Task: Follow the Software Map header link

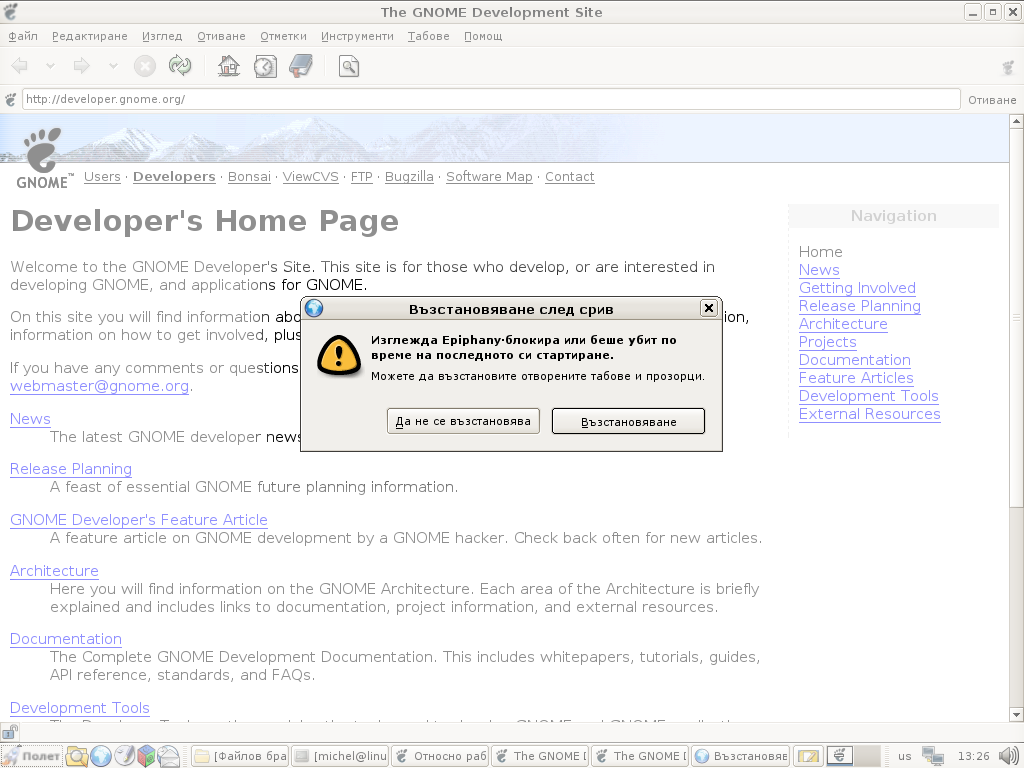Action: (489, 176)
